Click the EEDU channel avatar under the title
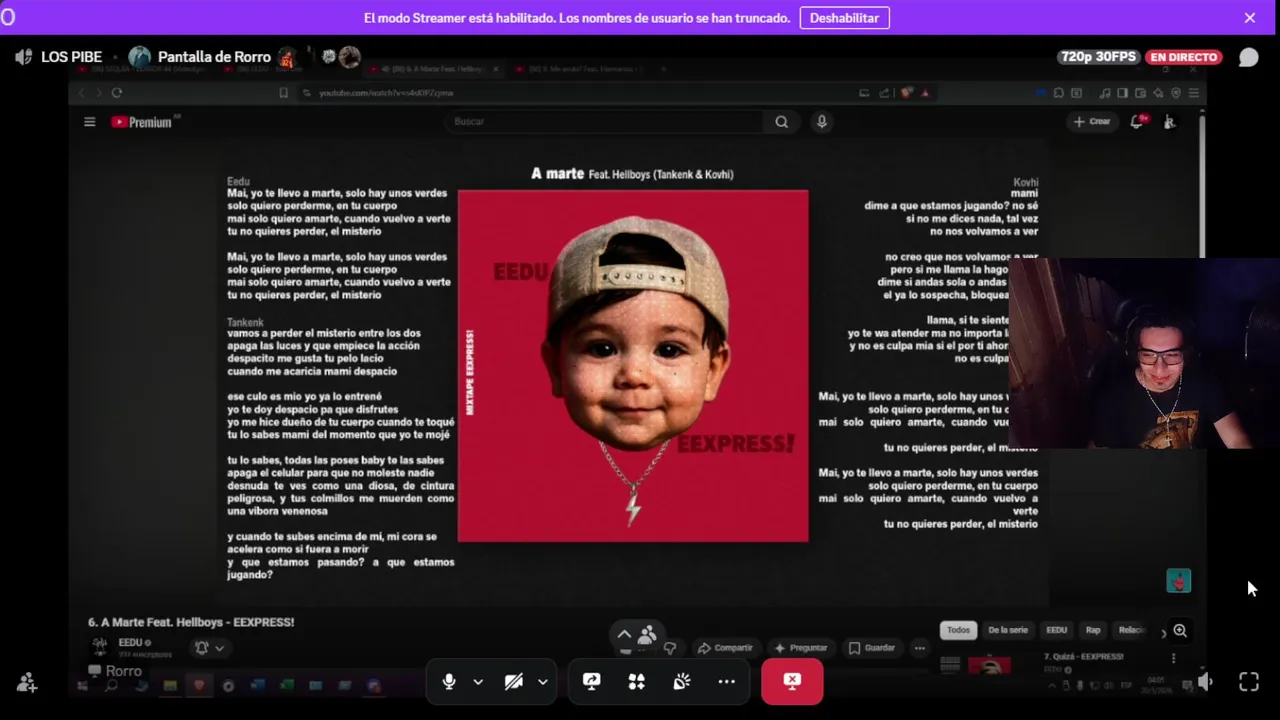This screenshot has height=720, width=1280. click(100, 647)
